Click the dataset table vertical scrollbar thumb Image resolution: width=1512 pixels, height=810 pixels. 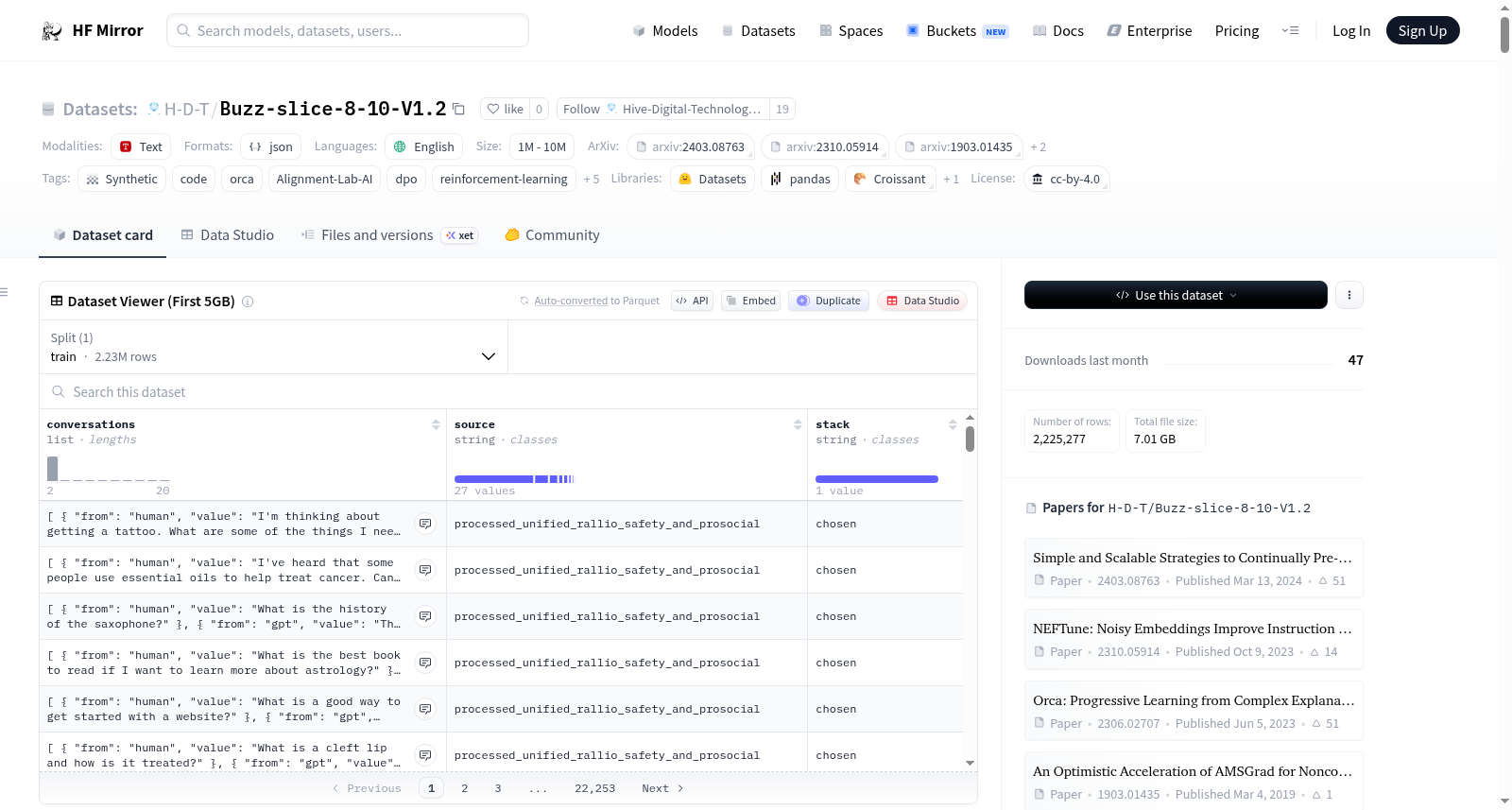[970, 439]
